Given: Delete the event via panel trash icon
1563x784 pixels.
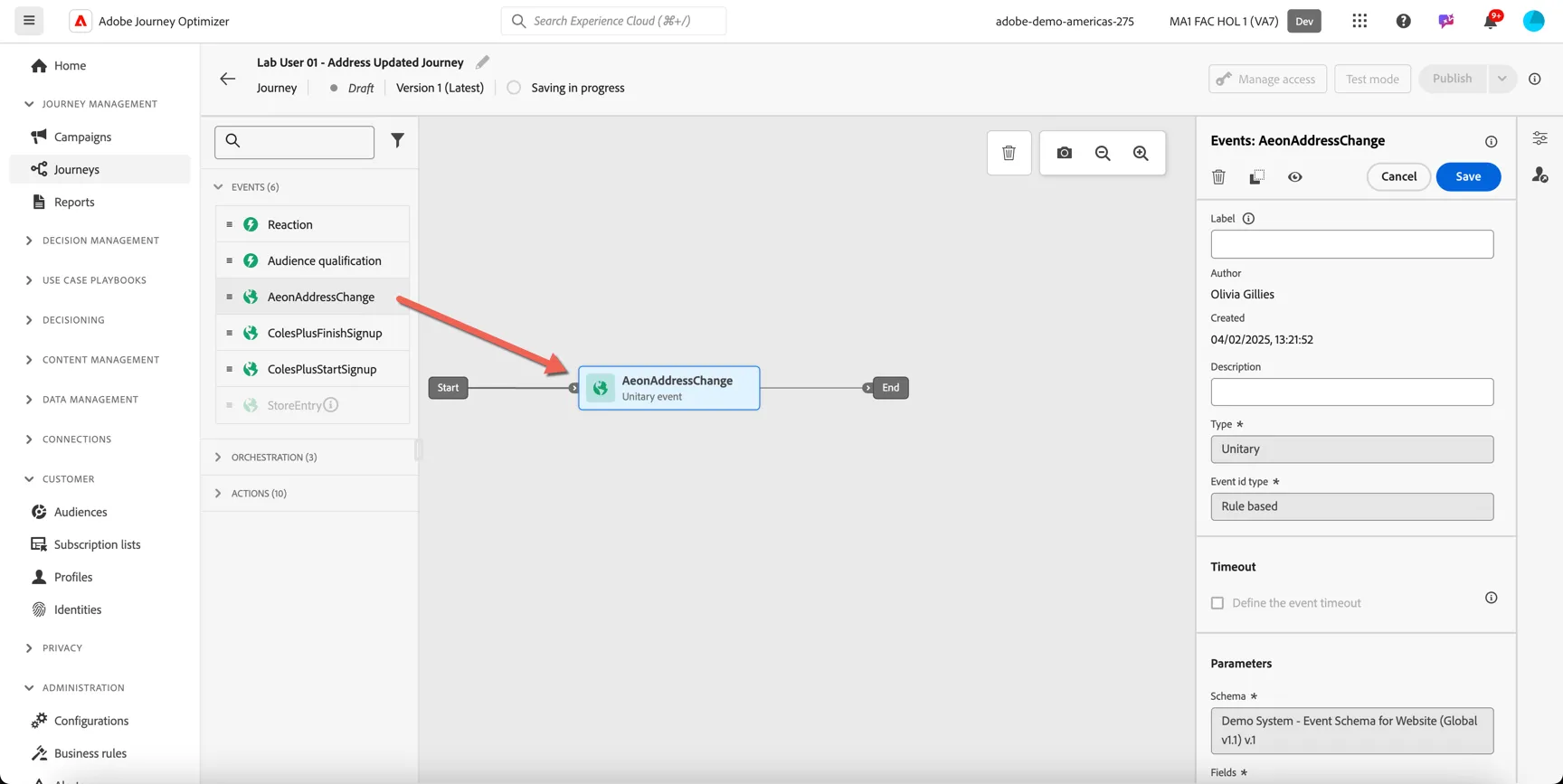Looking at the screenshot, I should pyautogui.click(x=1218, y=176).
